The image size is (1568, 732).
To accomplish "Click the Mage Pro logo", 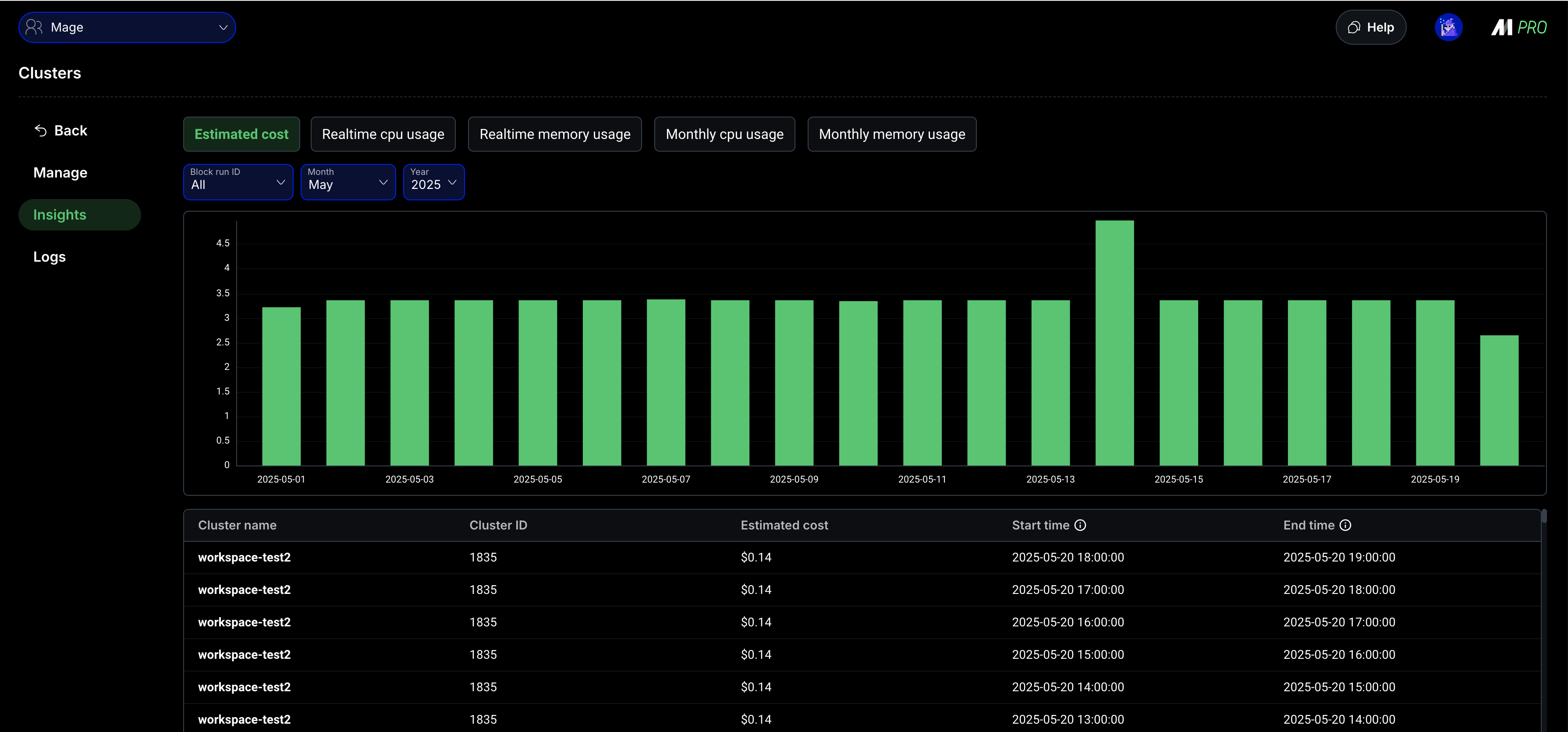I will pos(1518,28).
